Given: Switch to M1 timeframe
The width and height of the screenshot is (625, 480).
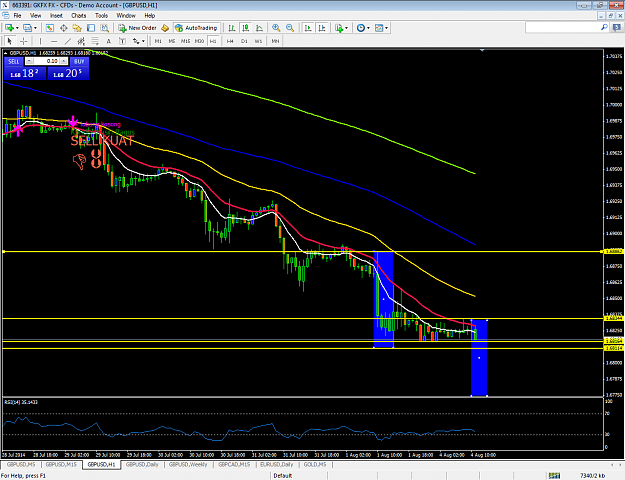Looking at the screenshot, I should (x=158, y=41).
